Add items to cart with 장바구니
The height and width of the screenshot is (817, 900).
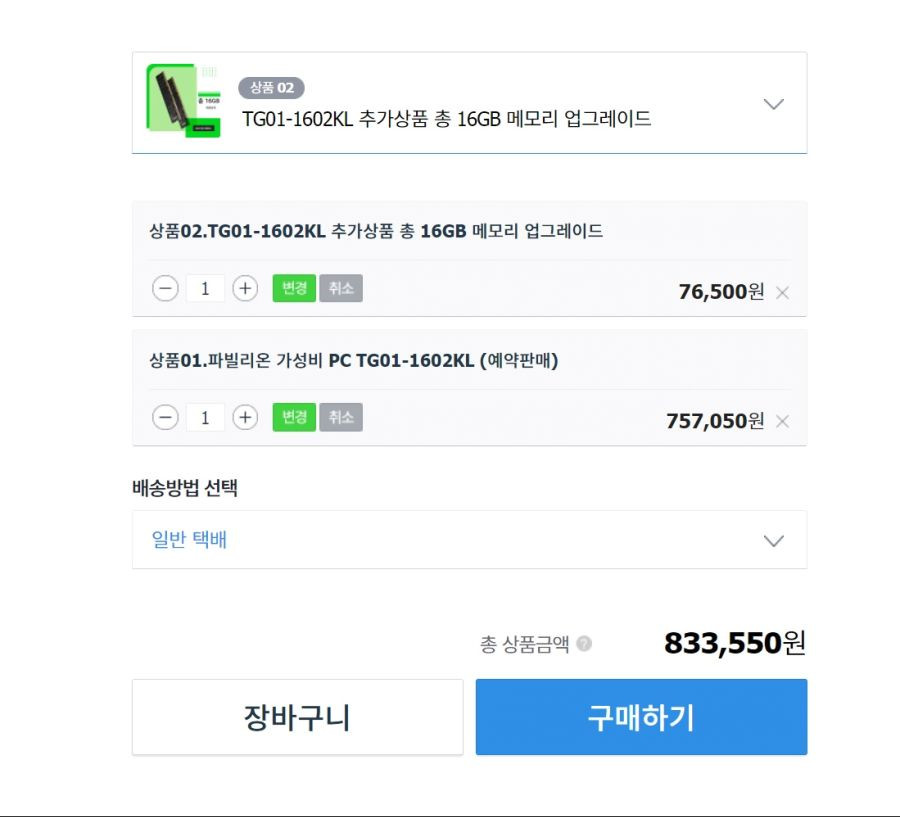point(297,717)
